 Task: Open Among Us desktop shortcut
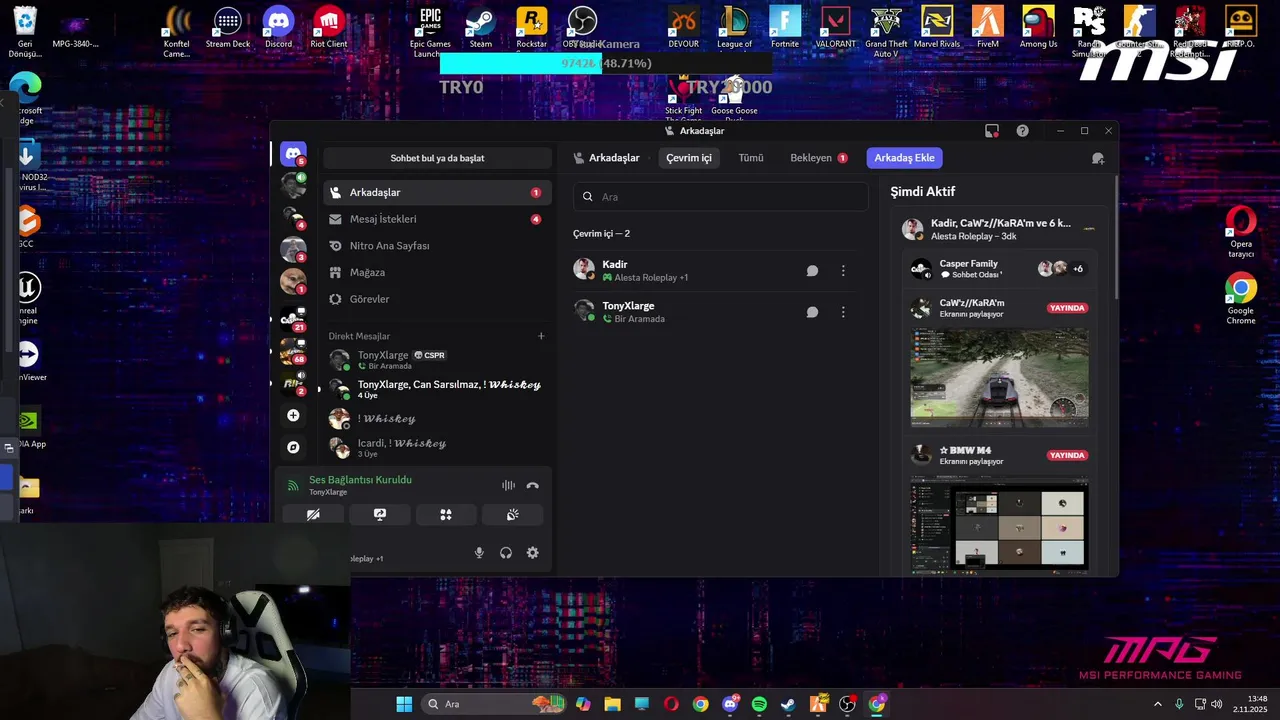click(x=1038, y=27)
